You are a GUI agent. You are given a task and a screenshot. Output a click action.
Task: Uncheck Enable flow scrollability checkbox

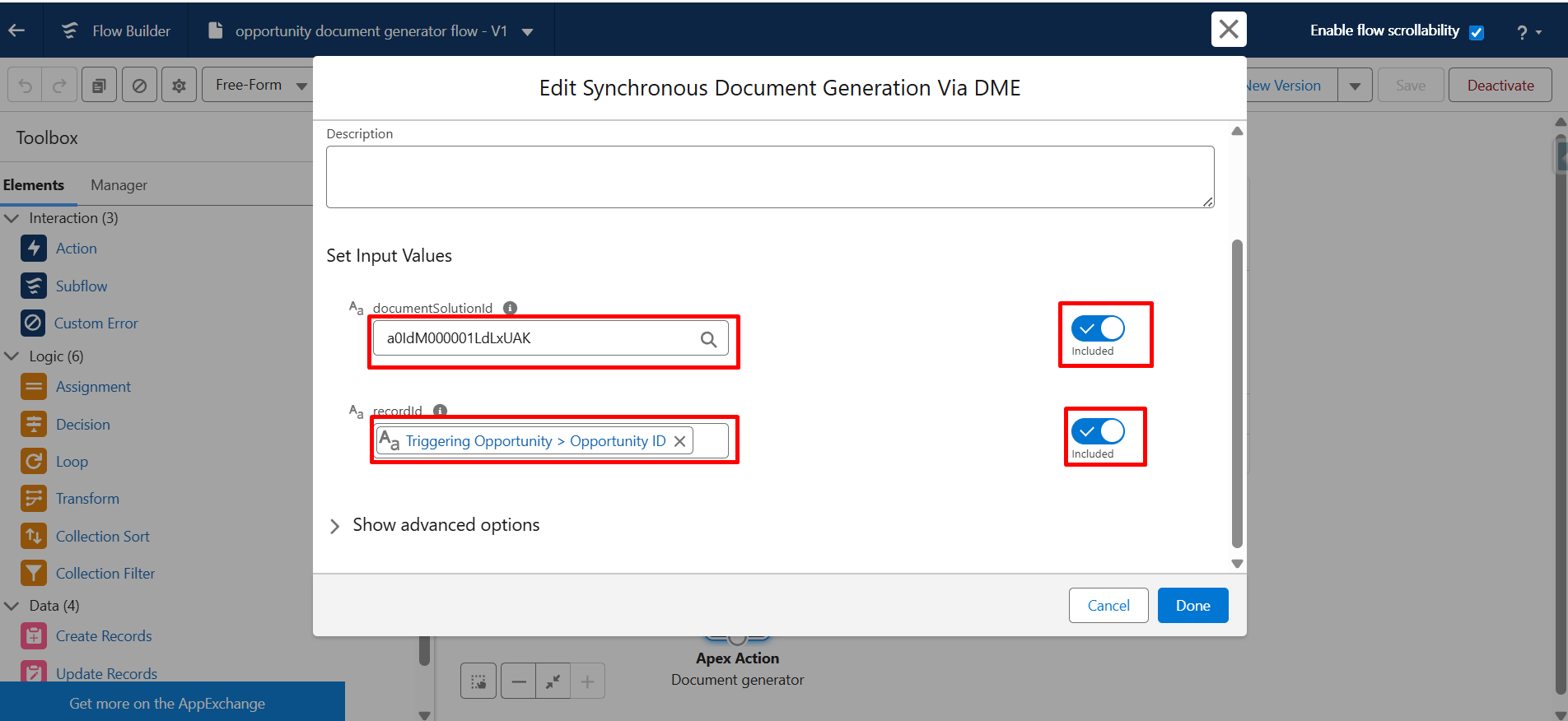tap(1477, 32)
